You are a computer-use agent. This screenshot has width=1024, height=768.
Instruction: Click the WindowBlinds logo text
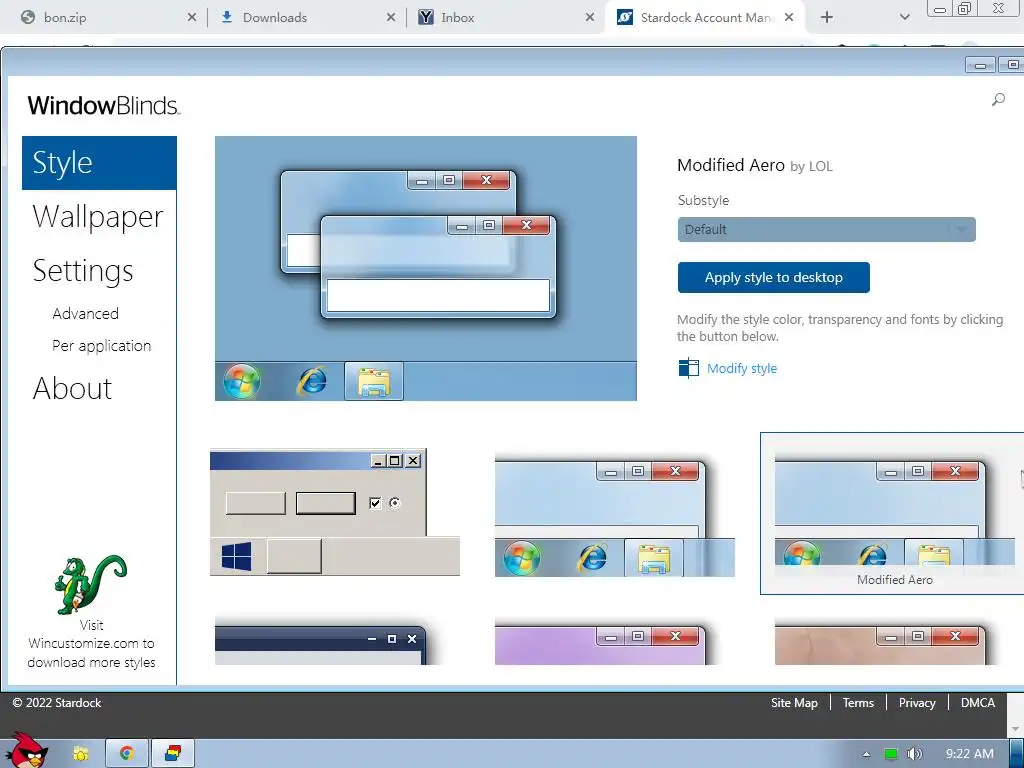coord(103,106)
